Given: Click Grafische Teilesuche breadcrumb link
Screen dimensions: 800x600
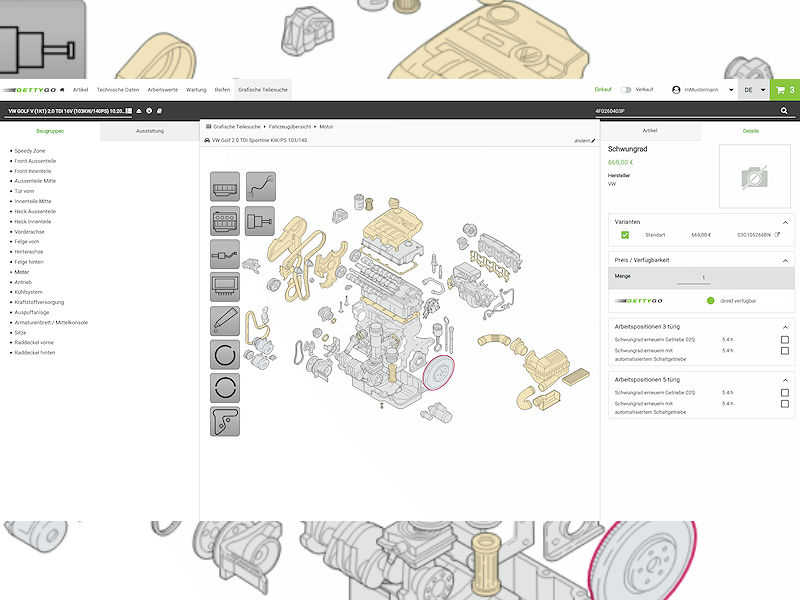Looking at the screenshot, I should 237,127.
